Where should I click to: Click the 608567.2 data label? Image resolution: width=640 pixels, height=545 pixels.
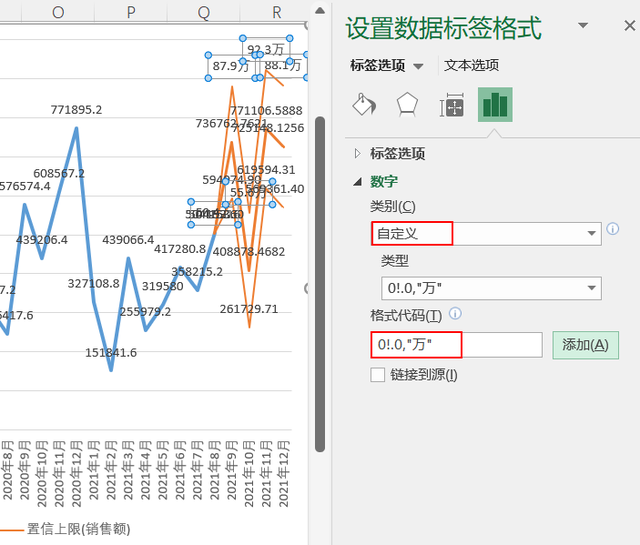coord(59,174)
